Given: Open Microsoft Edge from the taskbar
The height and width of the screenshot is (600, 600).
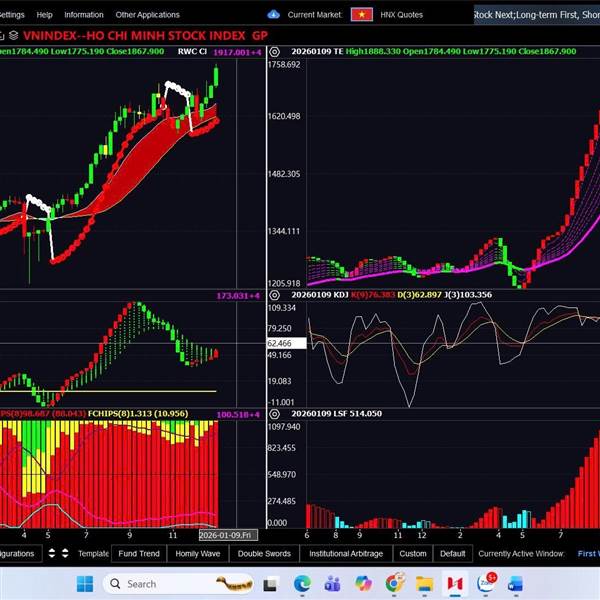Looking at the screenshot, I should [x=301, y=583].
